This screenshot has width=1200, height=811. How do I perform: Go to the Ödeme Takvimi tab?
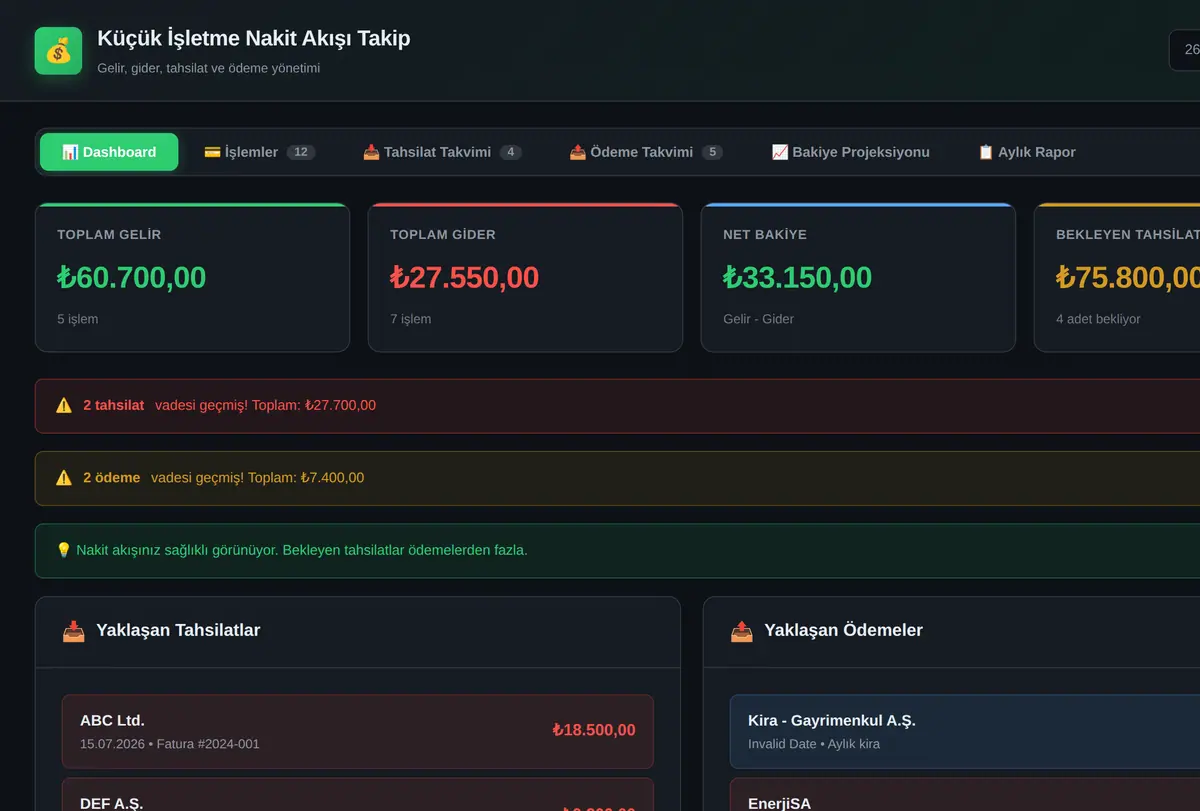[x=646, y=152]
